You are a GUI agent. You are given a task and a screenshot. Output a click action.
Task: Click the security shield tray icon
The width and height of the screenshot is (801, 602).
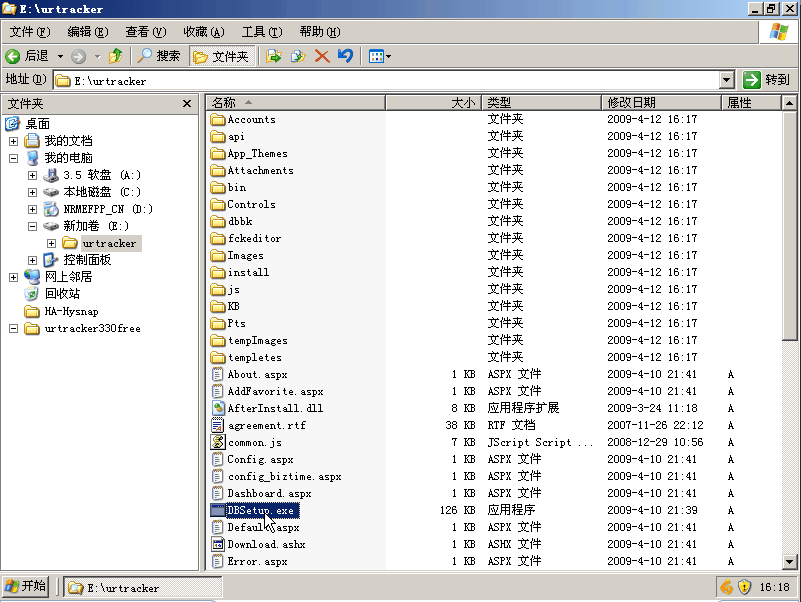point(745,587)
